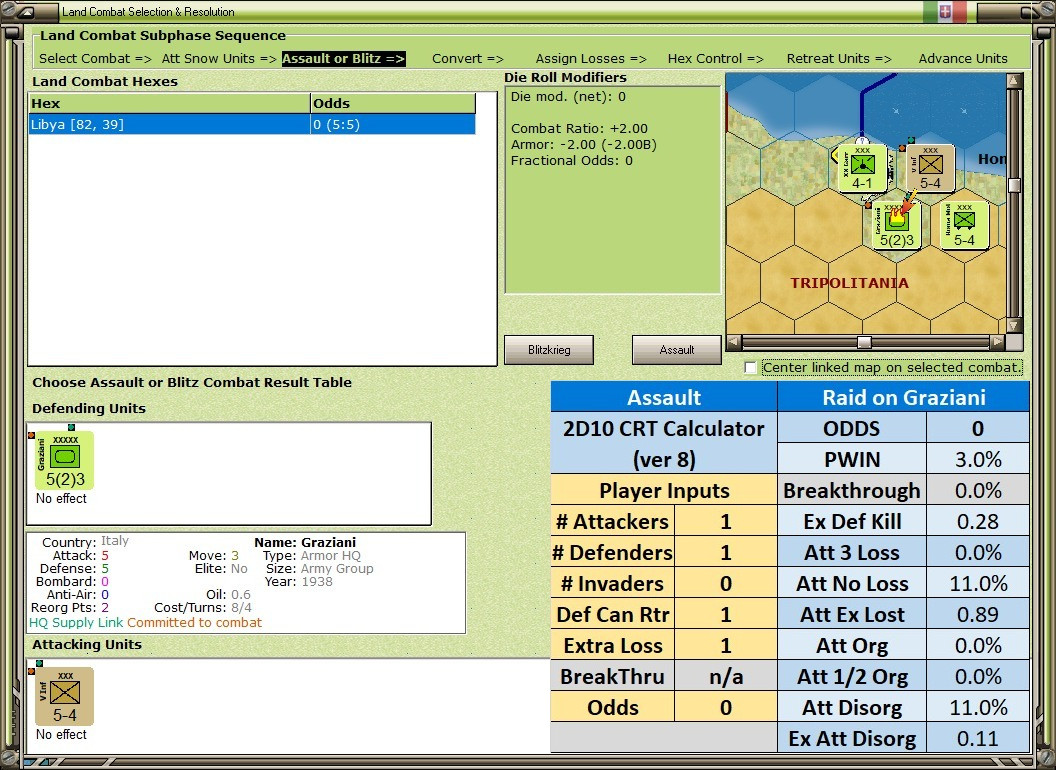The width and height of the screenshot is (1056, 770).
Task: Click the map scroll up arrow
Action: pos(1014,82)
